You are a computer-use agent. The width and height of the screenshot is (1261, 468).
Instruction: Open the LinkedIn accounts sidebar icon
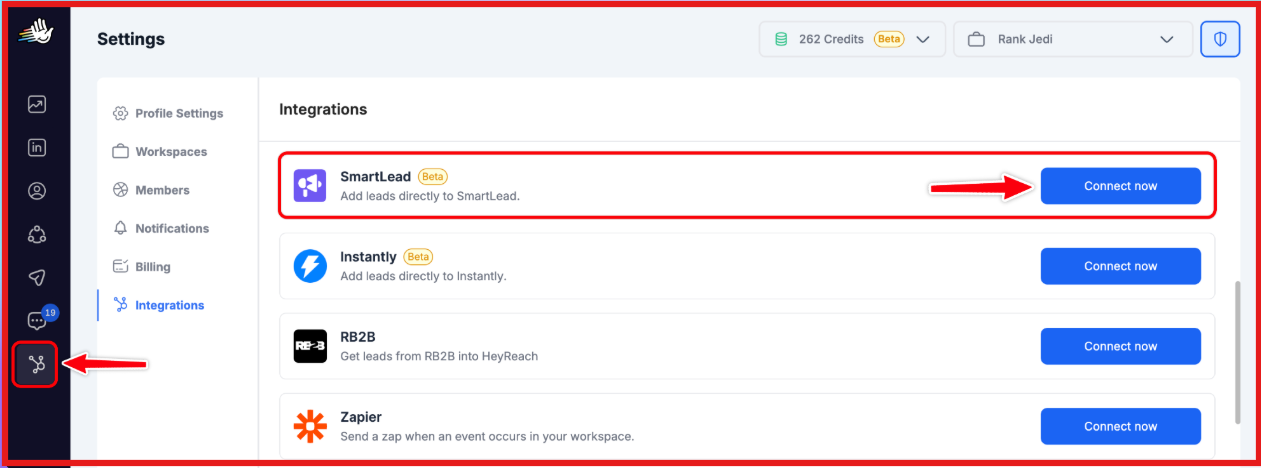[x=37, y=147]
